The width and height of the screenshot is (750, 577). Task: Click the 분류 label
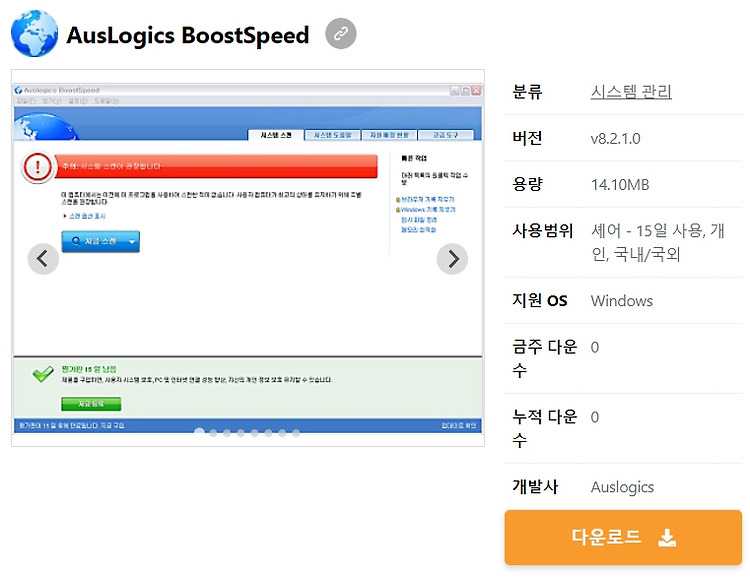[x=527, y=91]
